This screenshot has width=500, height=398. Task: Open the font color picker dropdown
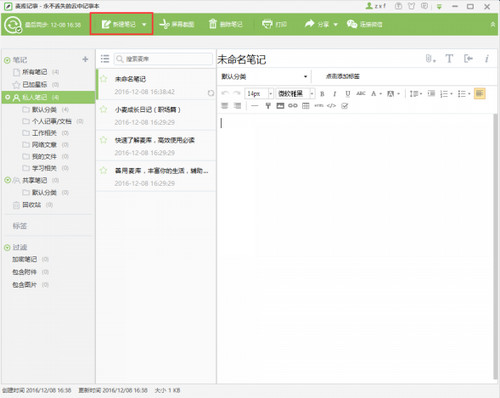click(x=380, y=94)
